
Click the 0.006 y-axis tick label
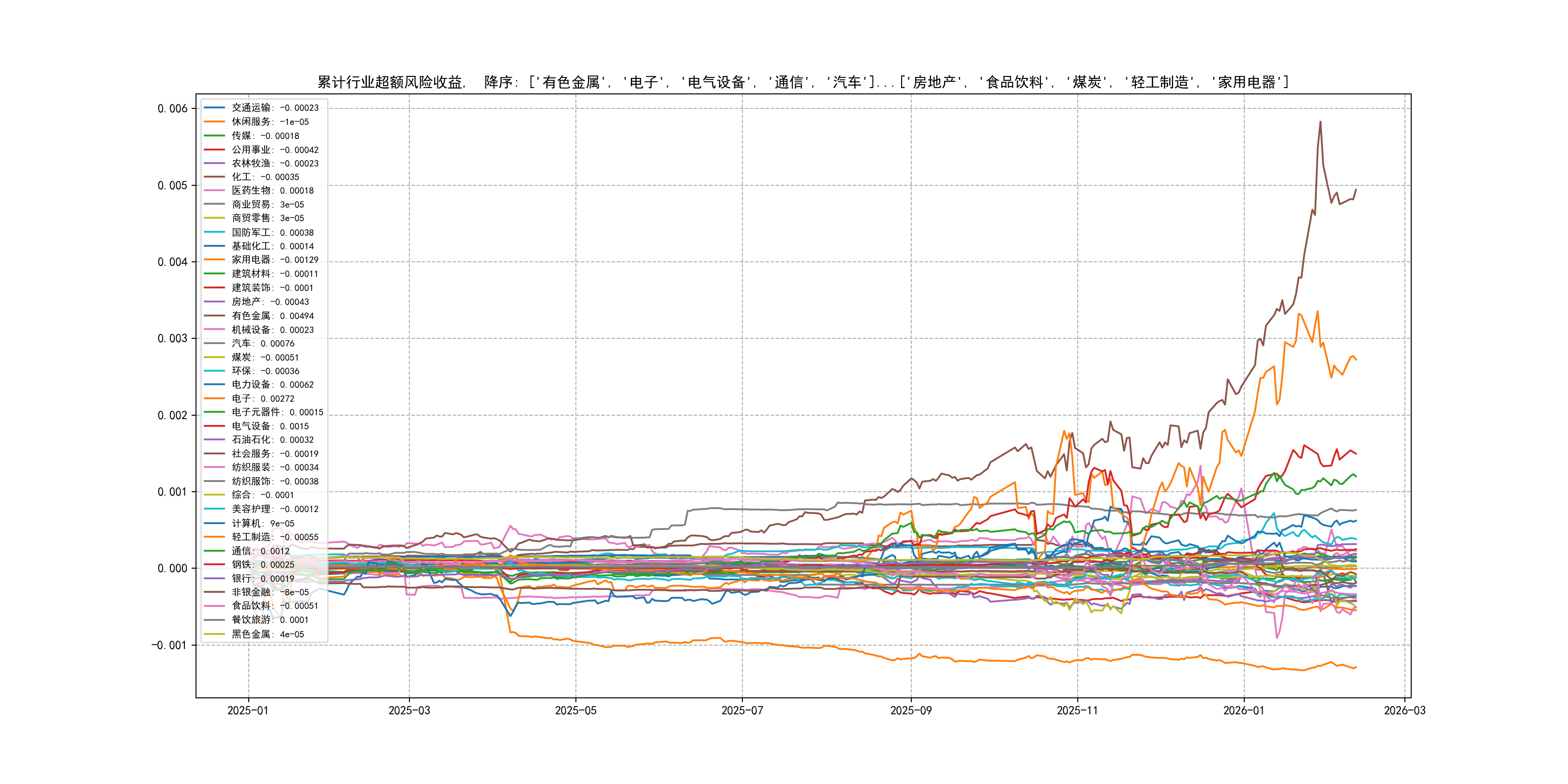coord(172,108)
